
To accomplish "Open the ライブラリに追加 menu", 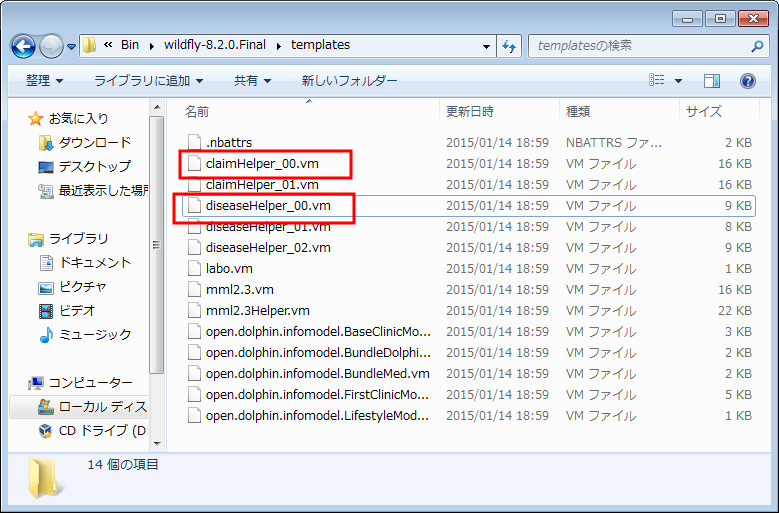I will (x=149, y=80).
